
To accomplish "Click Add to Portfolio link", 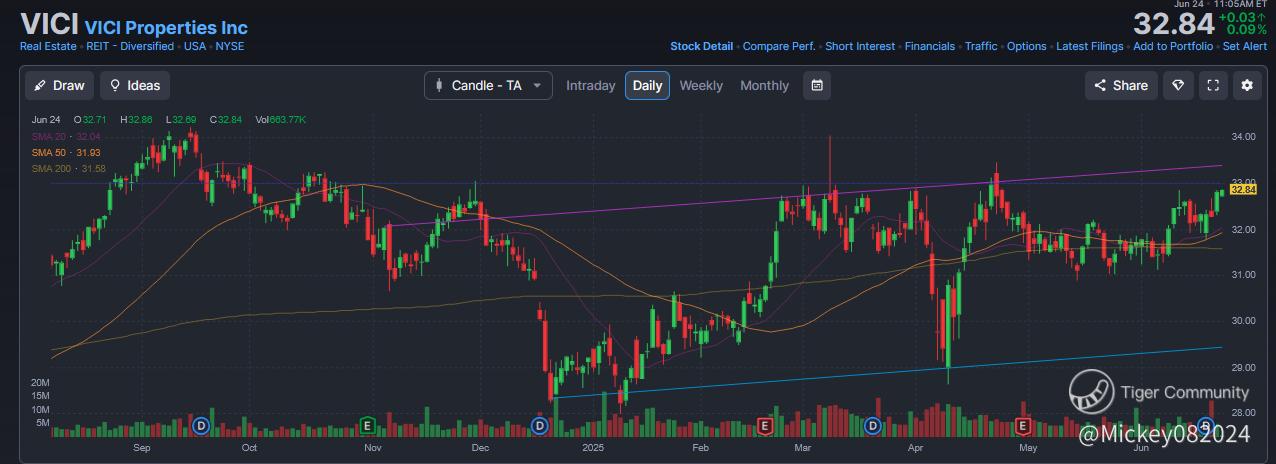I will tap(1173, 46).
